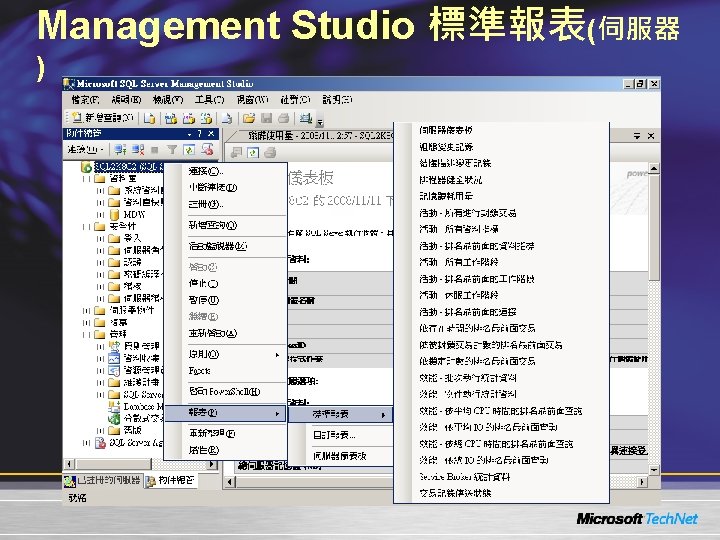Screen dimensions: 720x540
Task: Click the last icon before the toolbar overflow arrow
Action: pyautogui.click(x=306, y=118)
